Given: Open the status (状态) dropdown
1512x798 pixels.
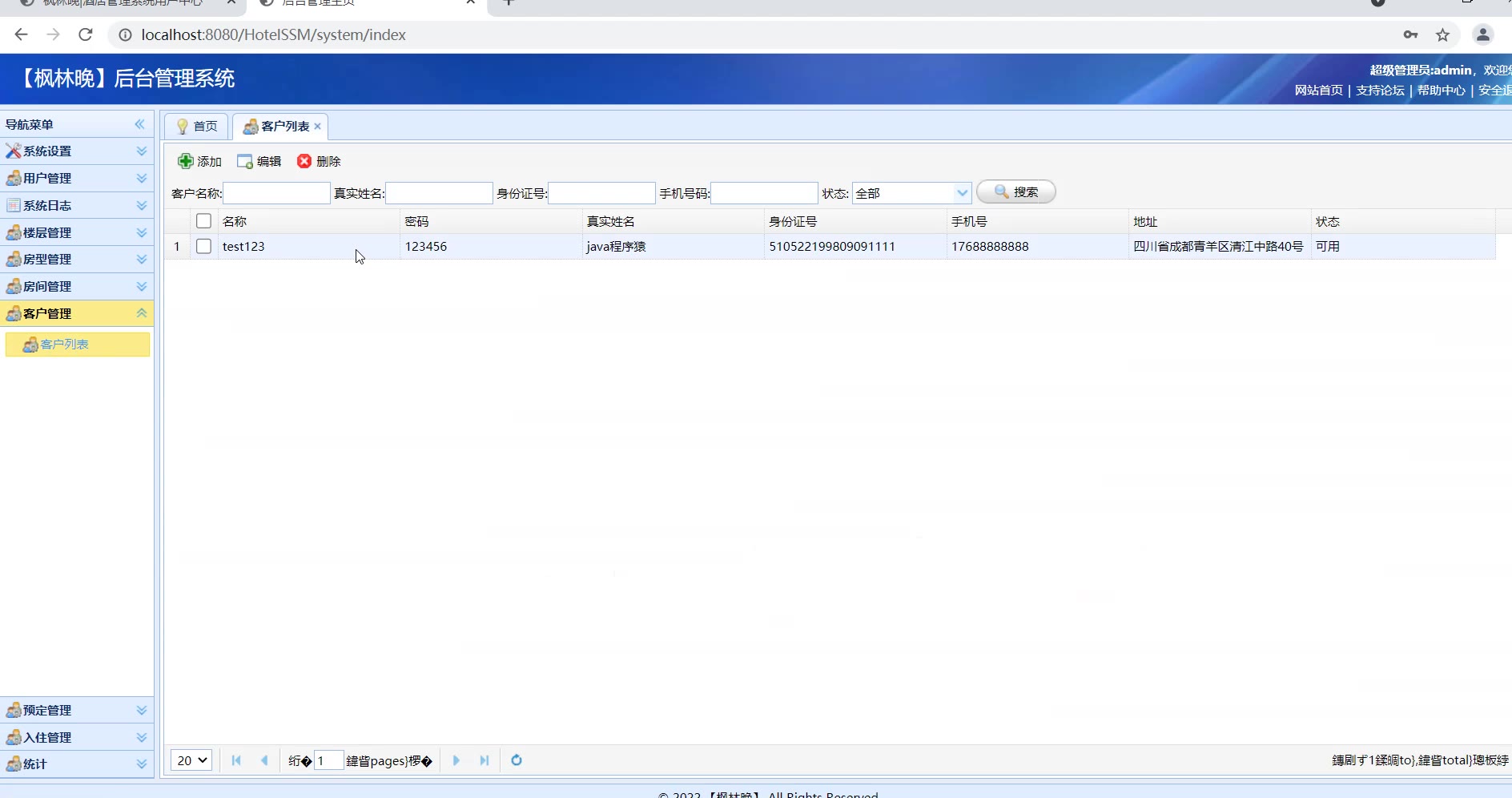Looking at the screenshot, I should (962, 193).
